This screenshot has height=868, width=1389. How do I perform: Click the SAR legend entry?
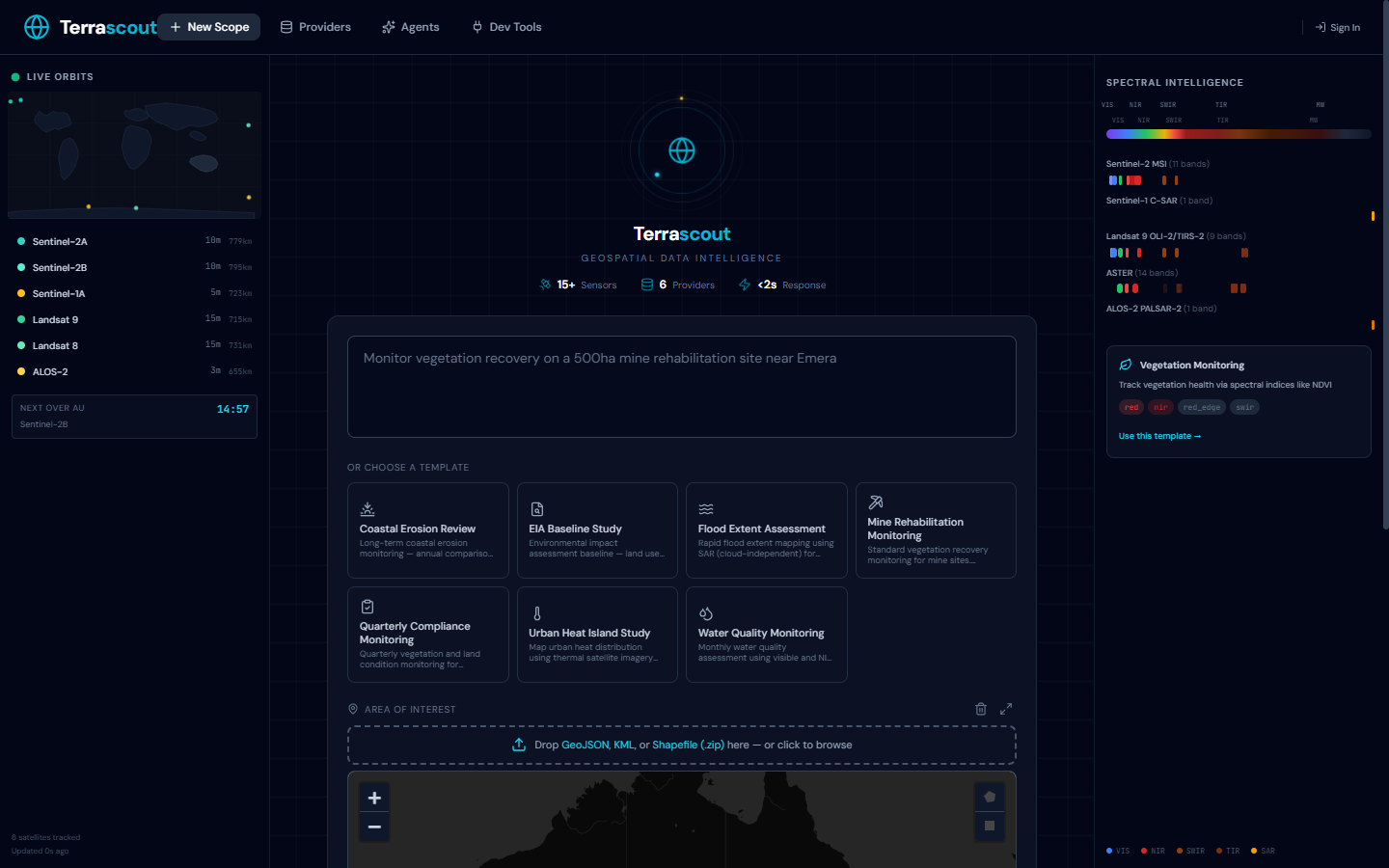pyautogui.click(x=1263, y=851)
